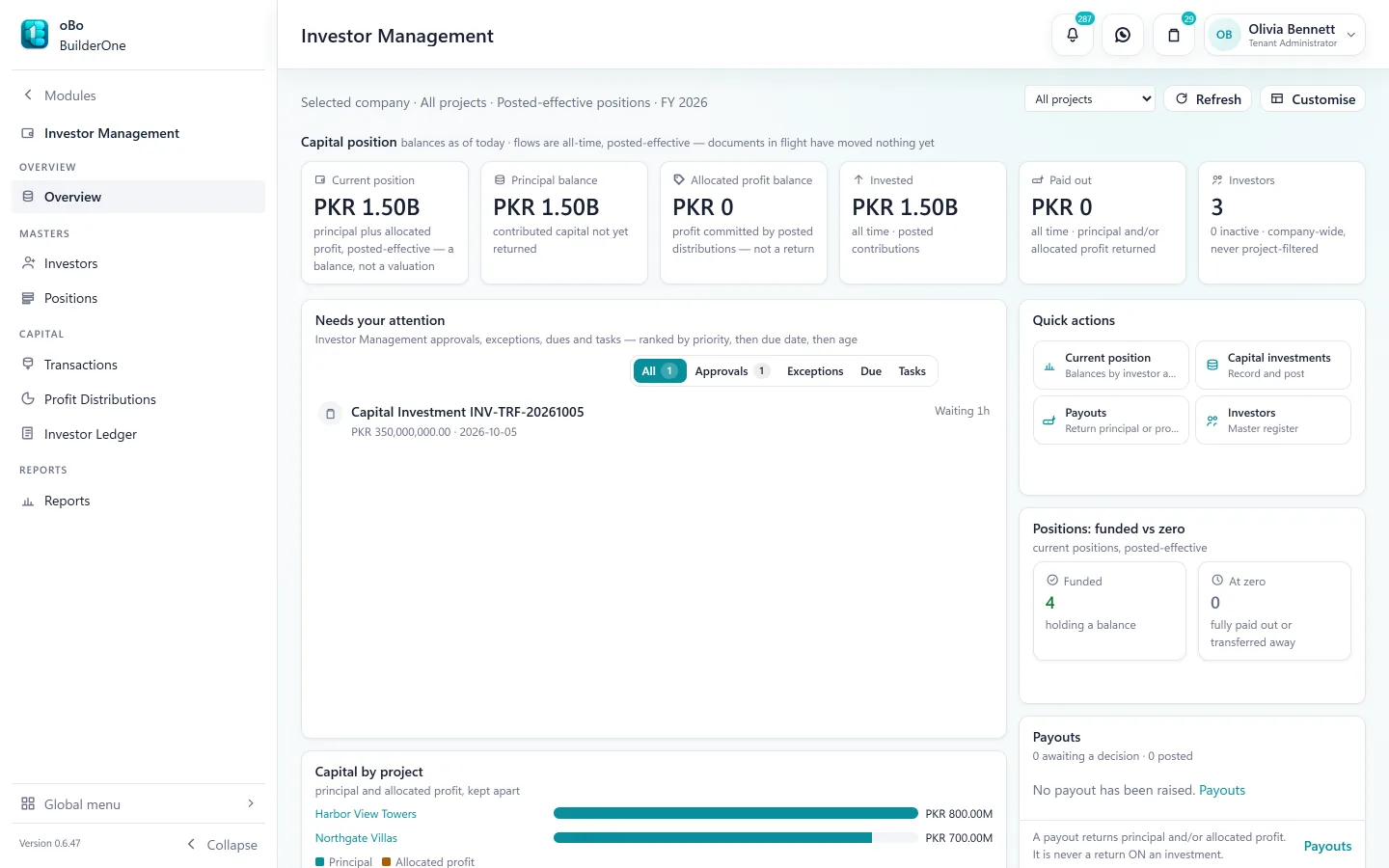The image size is (1389, 868).
Task: Click the Current position card icon
Action: pos(320,180)
